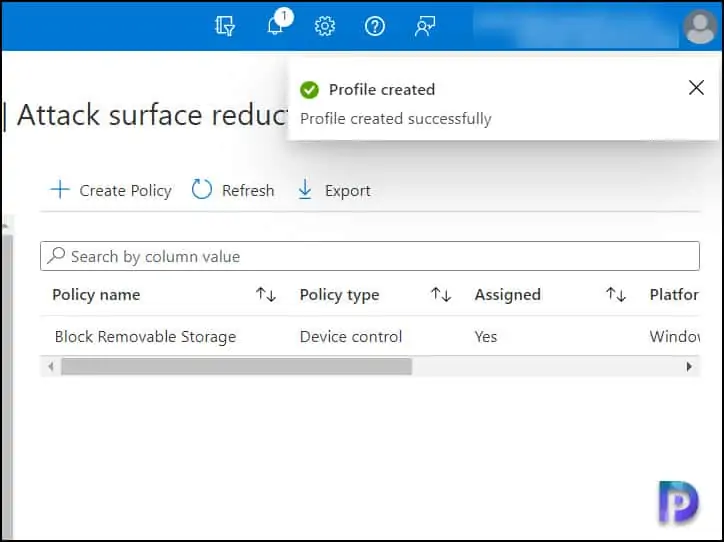Open the settings gear in header
The width and height of the screenshot is (724, 542).
(x=325, y=26)
